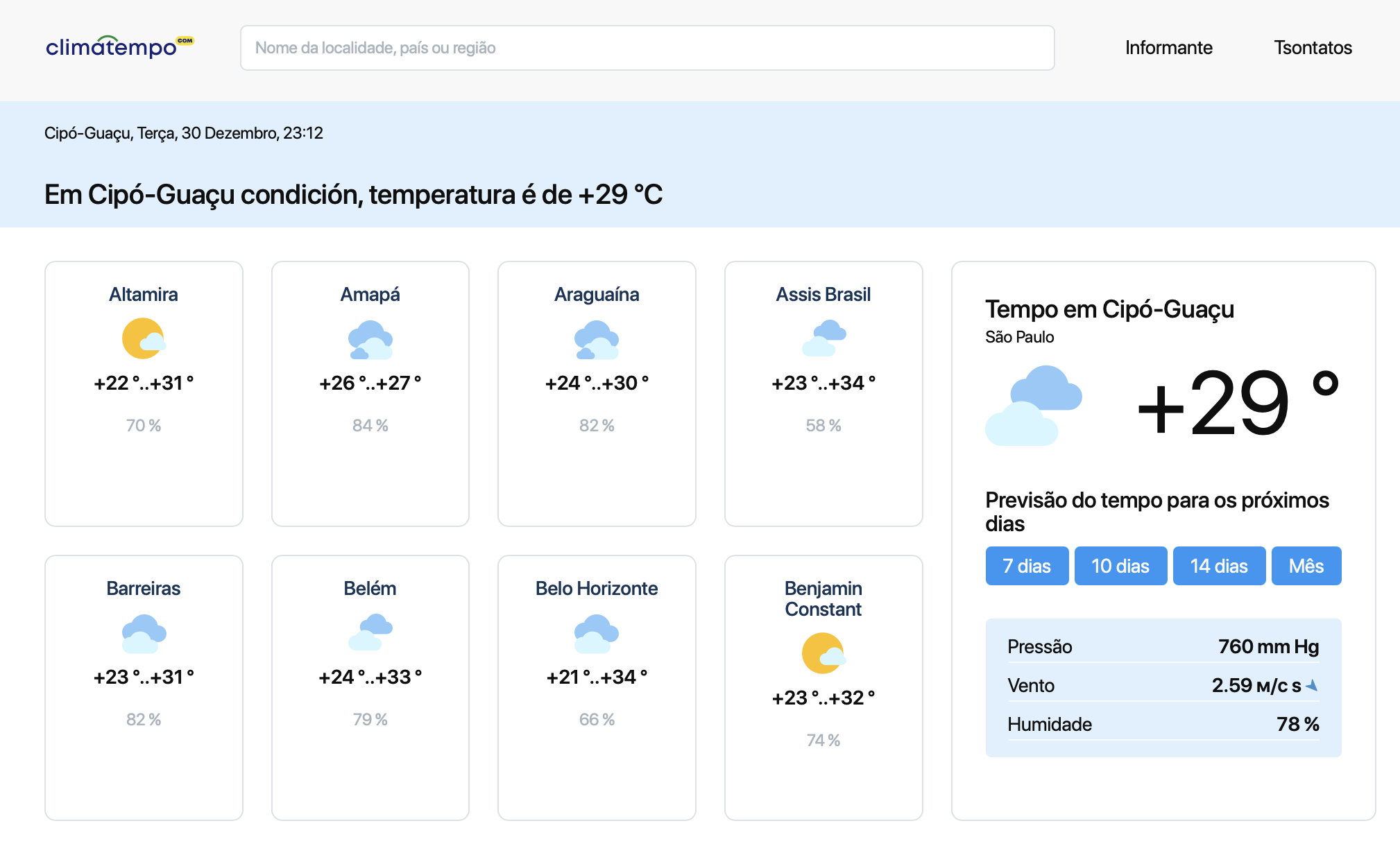Select the 7 dias forecast option
The height and width of the screenshot is (846, 1400).
tap(1027, 566)
